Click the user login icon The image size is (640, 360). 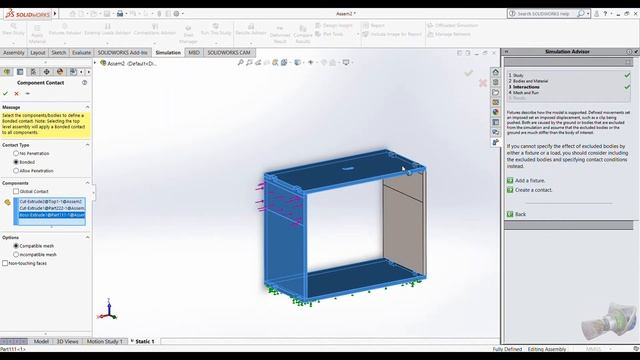tap(596, 13)
